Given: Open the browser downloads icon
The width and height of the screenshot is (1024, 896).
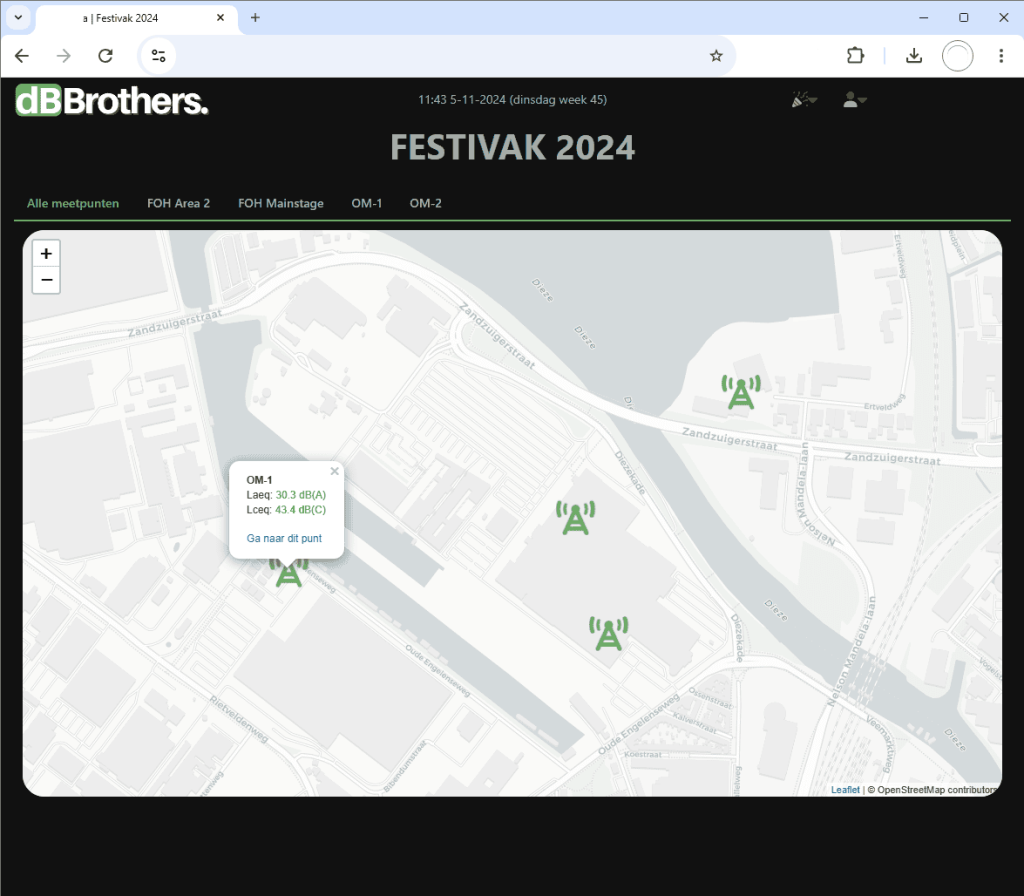Looking at the screenshot, I should (x=913, y=56).
